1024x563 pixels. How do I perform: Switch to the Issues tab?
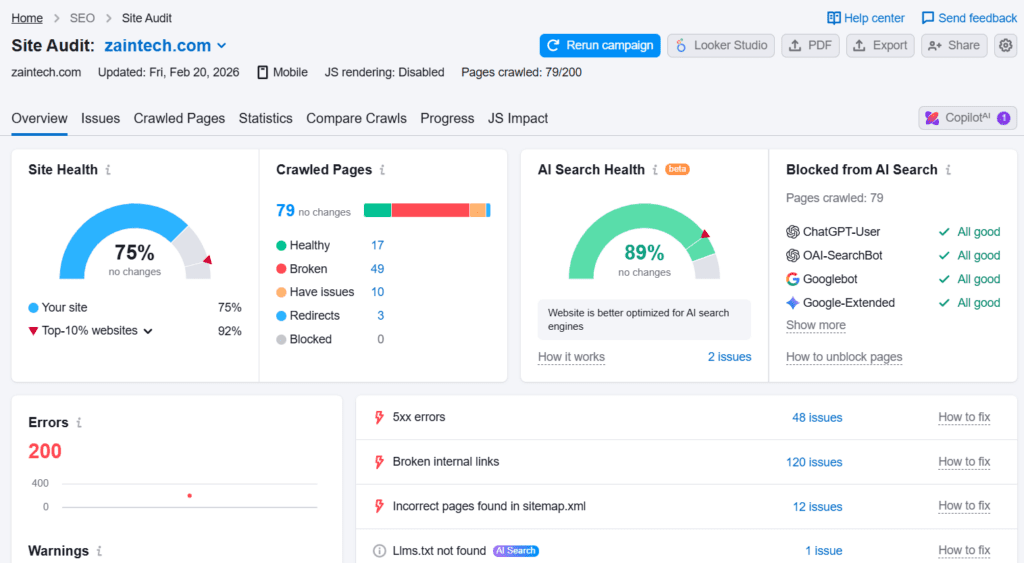pos(100,118)
